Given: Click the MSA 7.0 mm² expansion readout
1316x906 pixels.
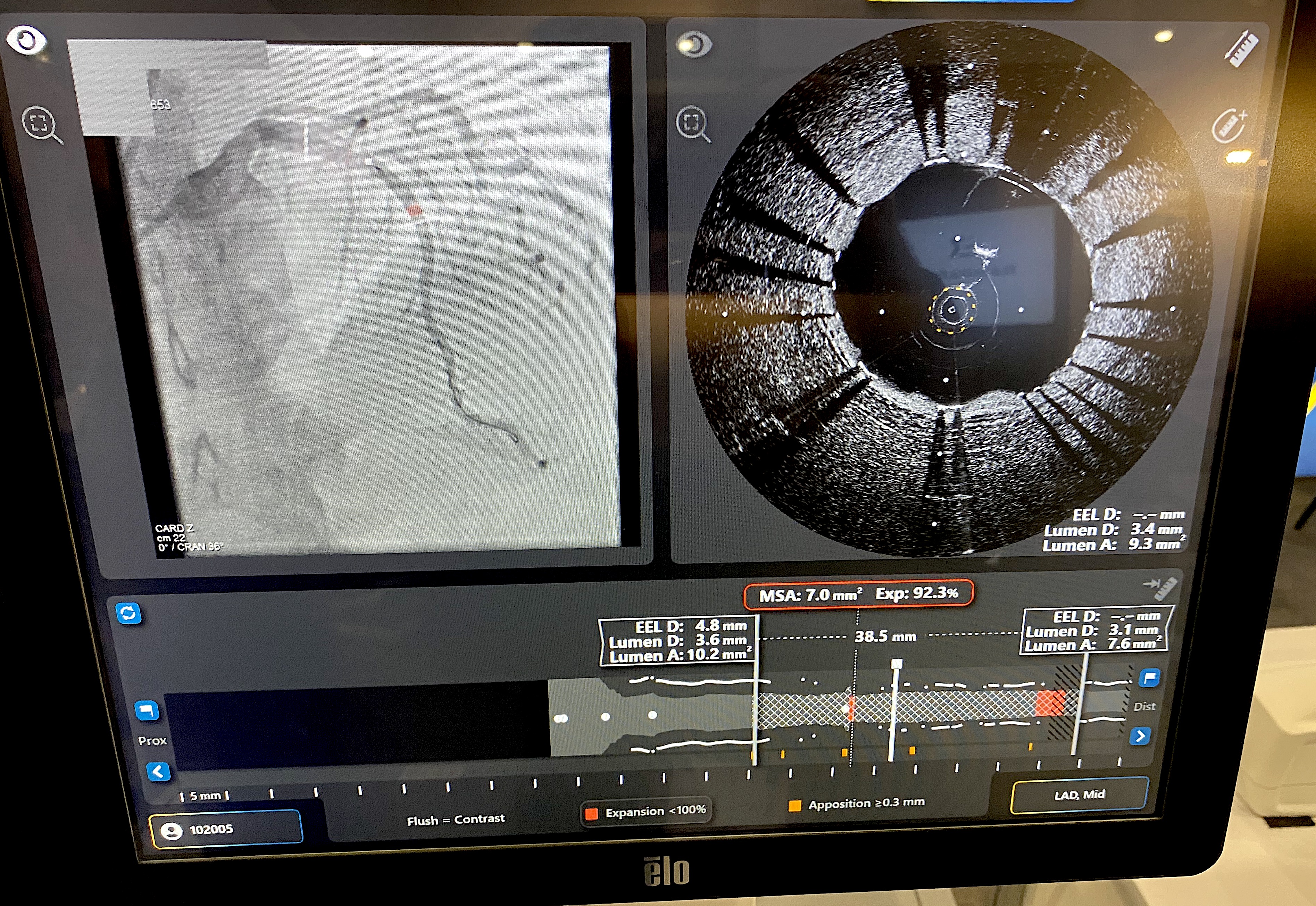Looking at the screenshot, I should 858,595.
